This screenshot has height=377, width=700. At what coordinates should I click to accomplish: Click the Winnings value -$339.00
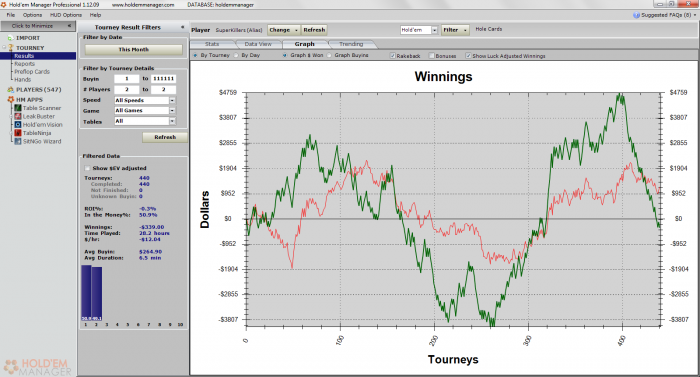pos(151,227)
